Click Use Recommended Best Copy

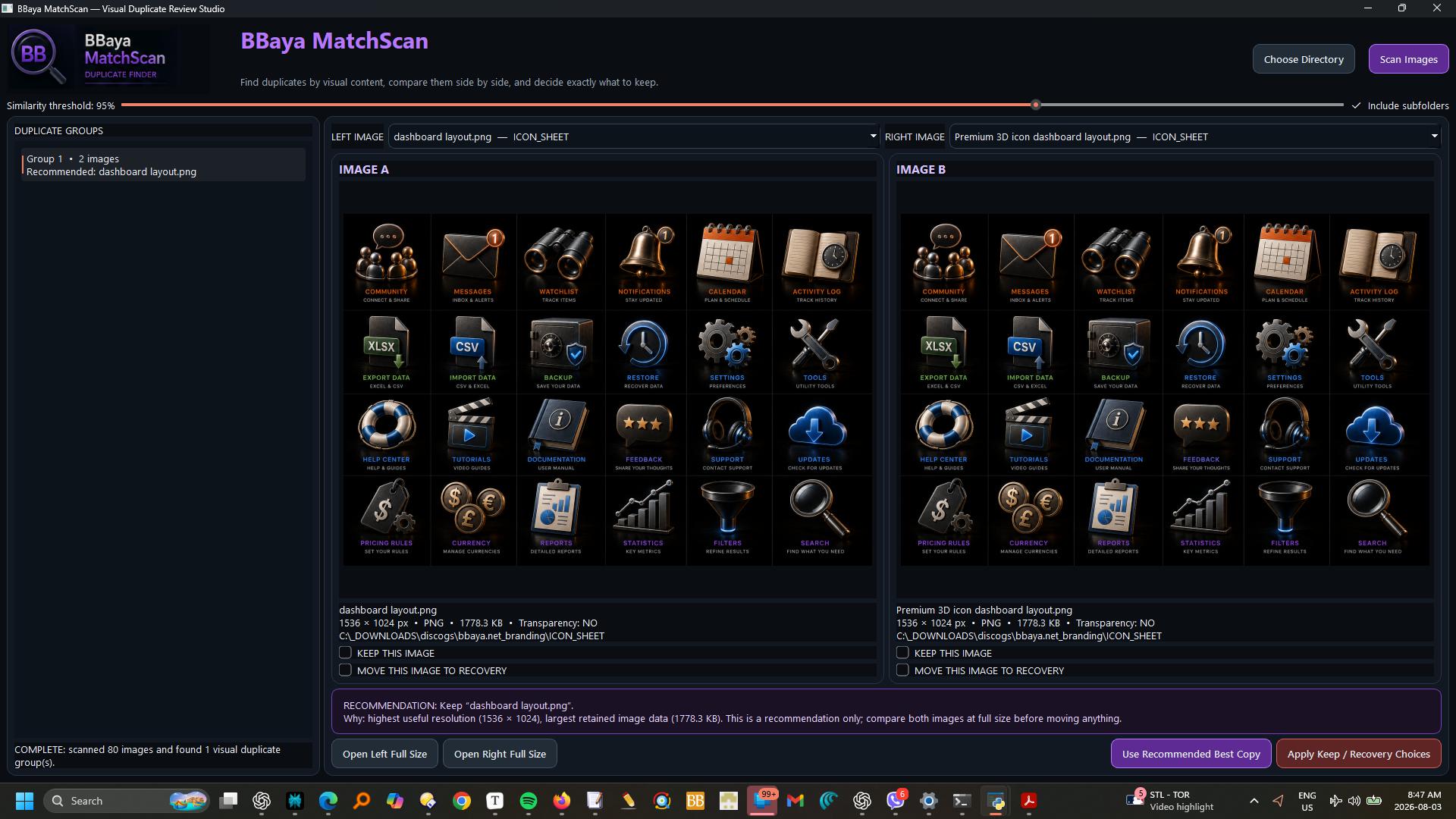1191,754
